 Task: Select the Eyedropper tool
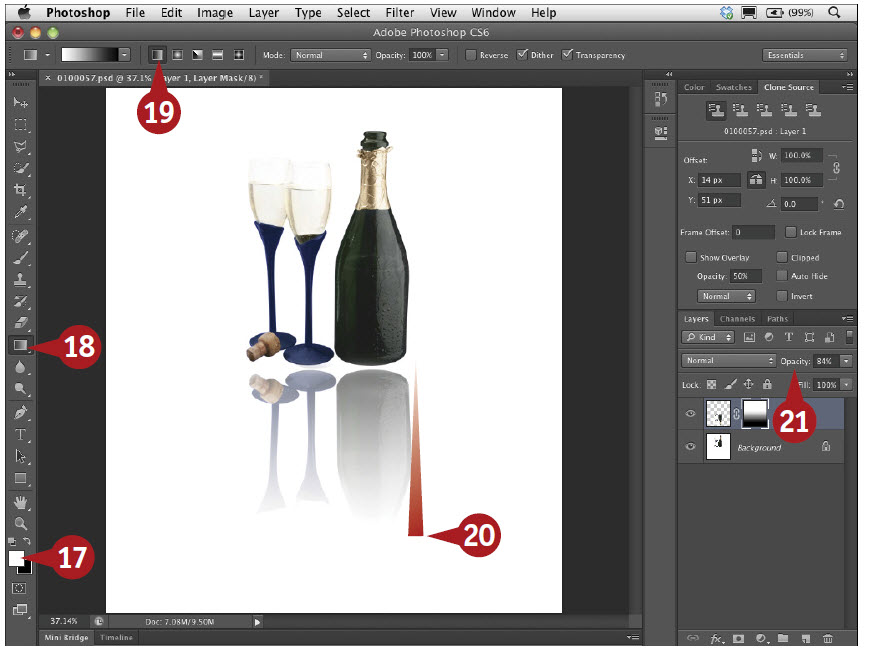coord(21,212)
